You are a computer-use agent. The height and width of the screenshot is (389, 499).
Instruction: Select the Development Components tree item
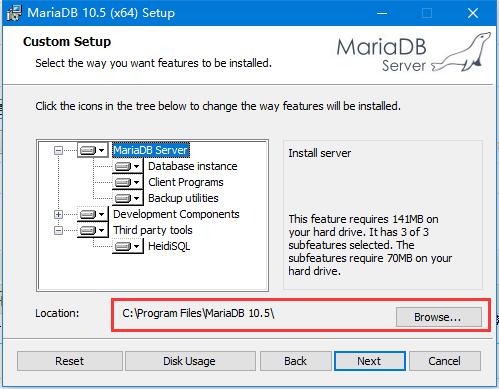point(176,214)
